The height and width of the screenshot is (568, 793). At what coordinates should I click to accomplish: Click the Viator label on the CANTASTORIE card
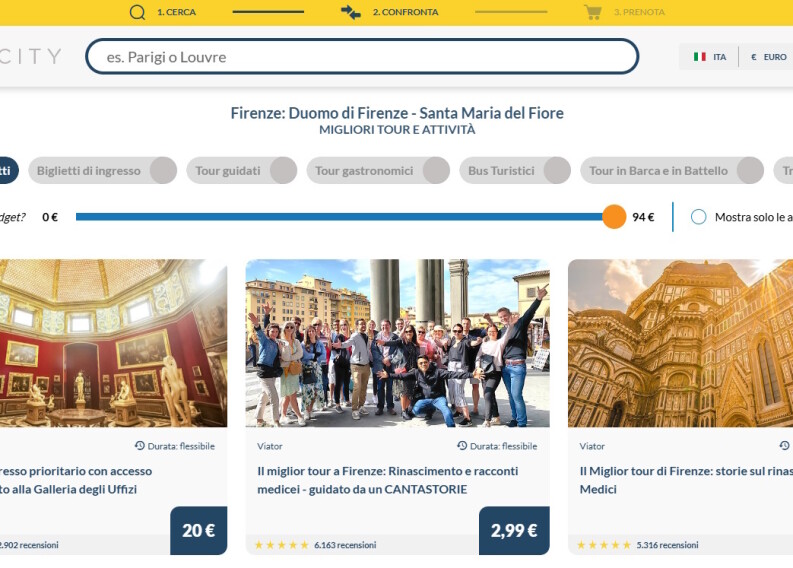270,446
